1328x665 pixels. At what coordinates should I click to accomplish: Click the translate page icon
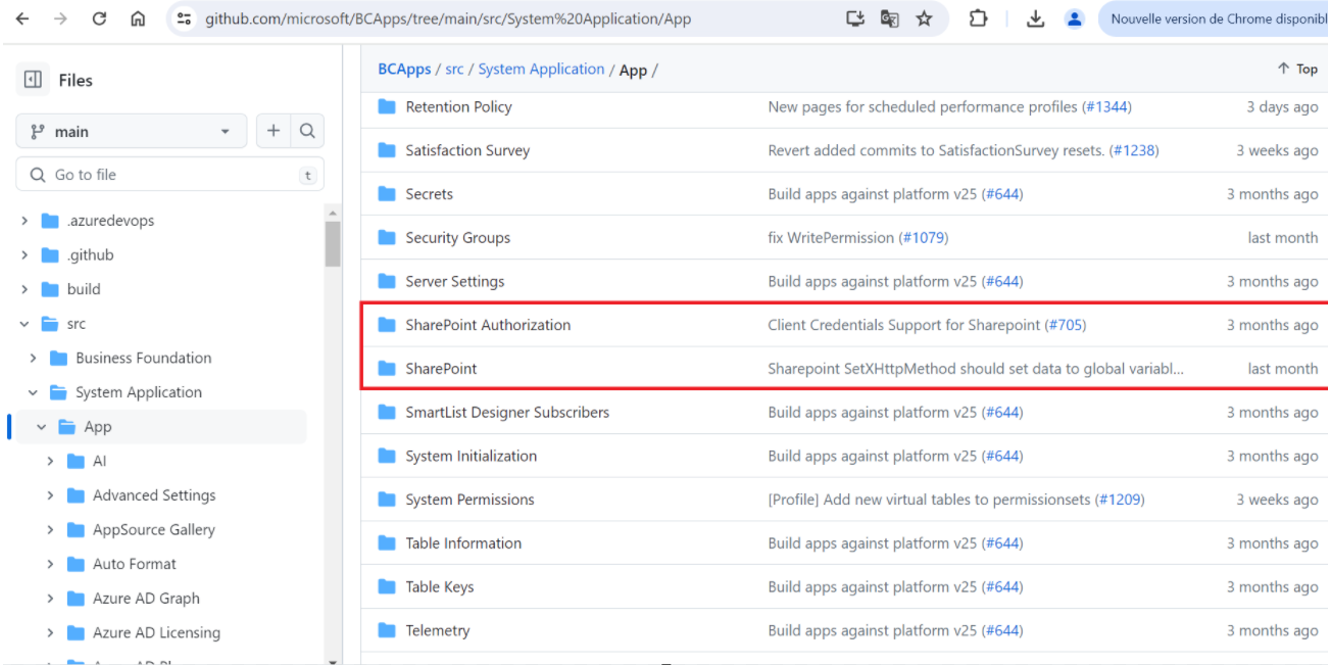889,19
